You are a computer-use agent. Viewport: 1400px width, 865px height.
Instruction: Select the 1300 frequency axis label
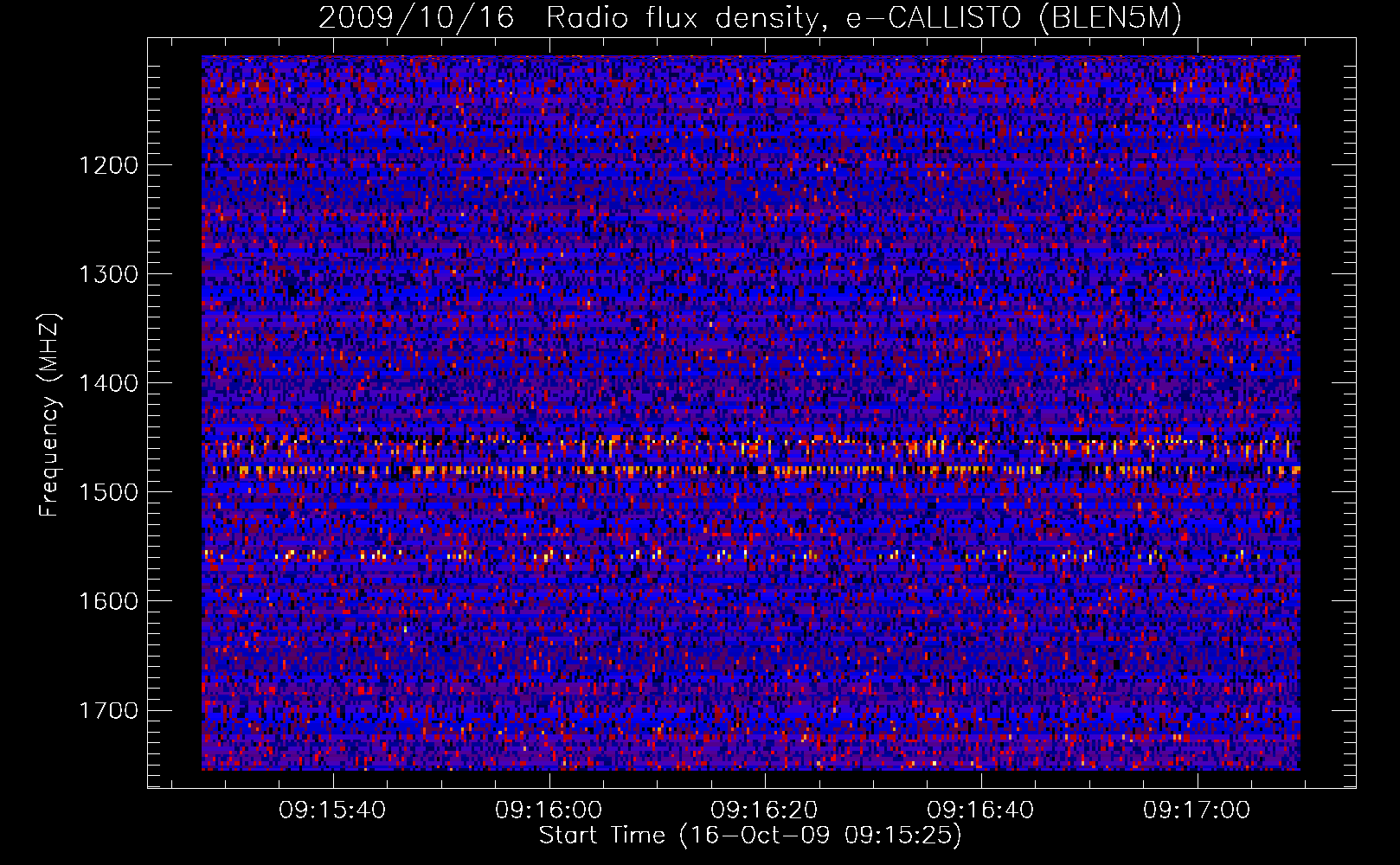click(x=108, y=274)
